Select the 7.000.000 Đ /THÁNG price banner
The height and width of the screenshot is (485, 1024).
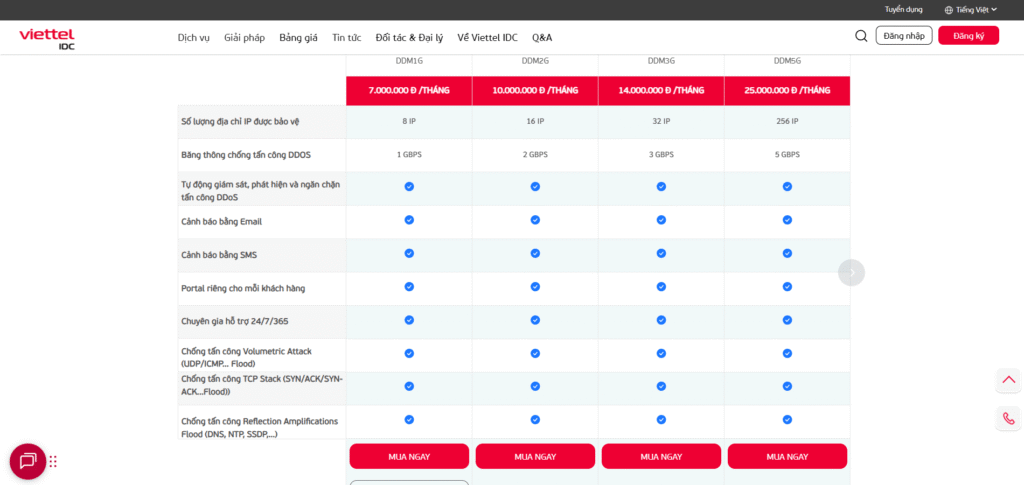tap(409, 90)
